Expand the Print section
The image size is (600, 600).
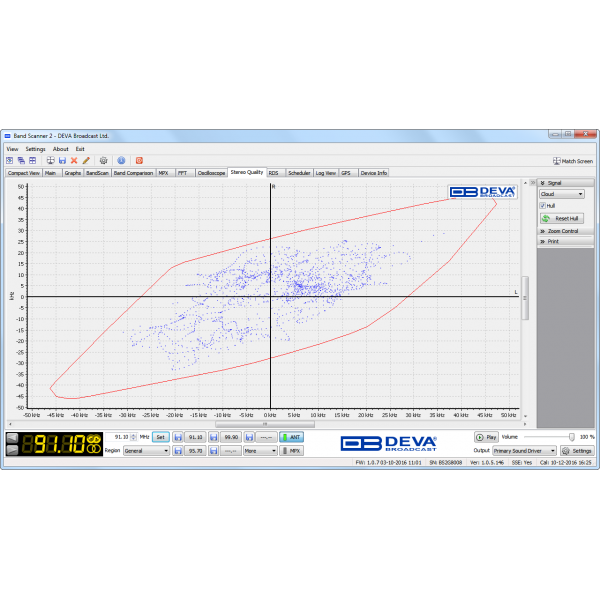point(566,241)
